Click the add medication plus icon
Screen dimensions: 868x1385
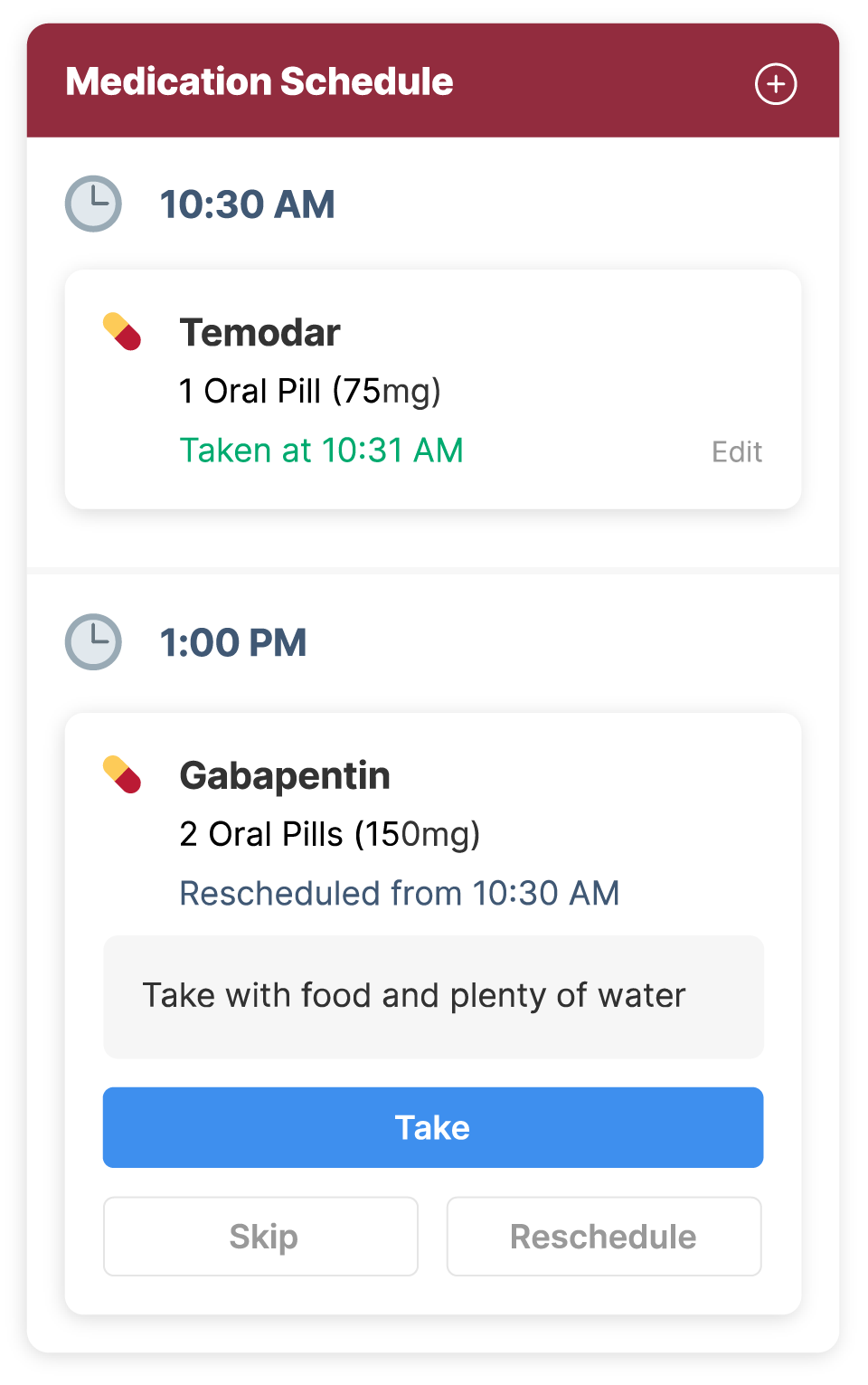tap(776, 84)
